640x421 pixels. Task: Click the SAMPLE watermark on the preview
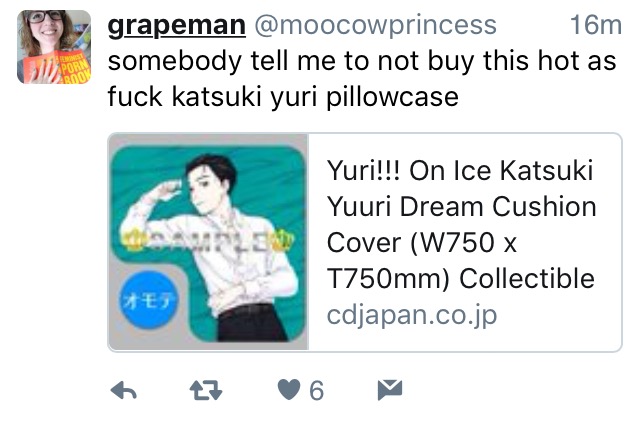209,241
